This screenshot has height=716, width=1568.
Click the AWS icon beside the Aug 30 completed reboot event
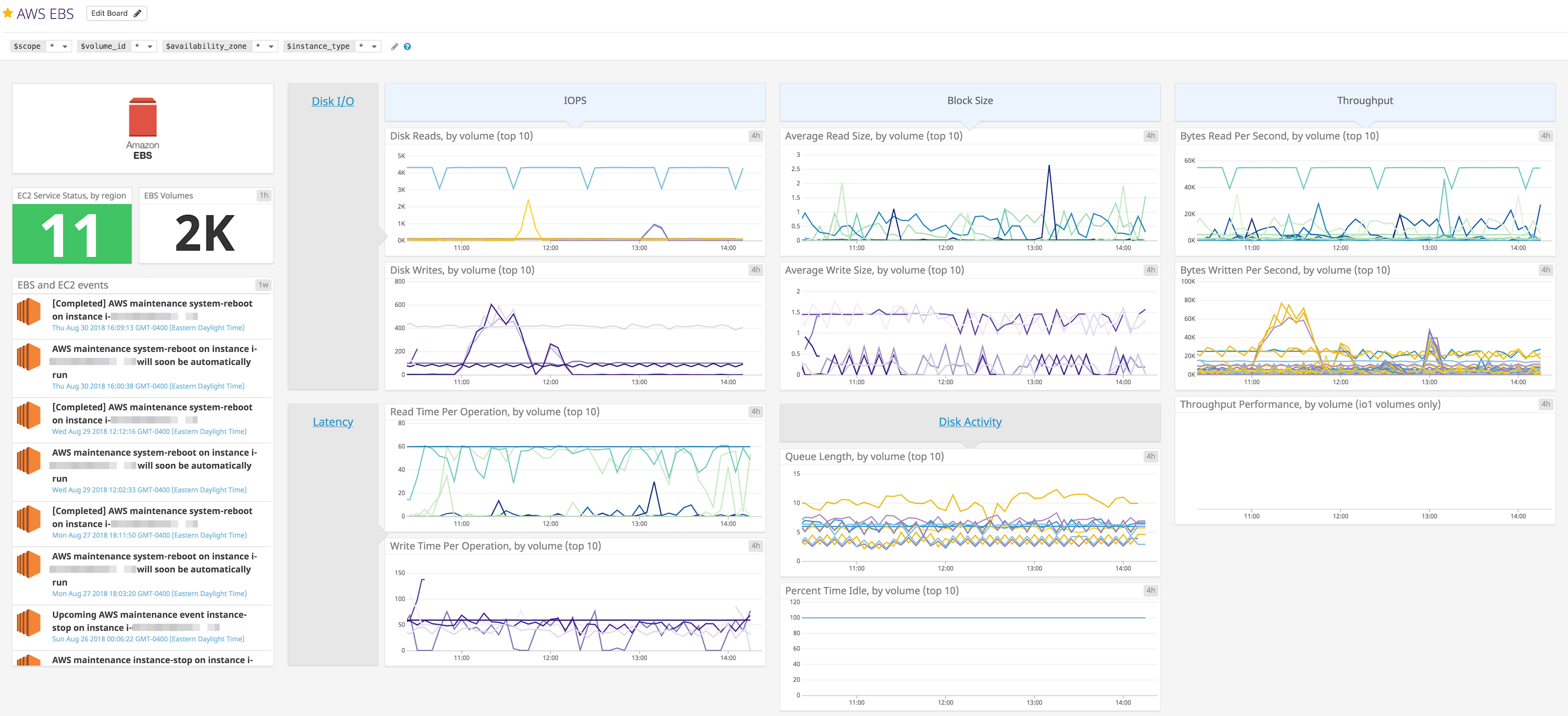[x=28, y=311]
